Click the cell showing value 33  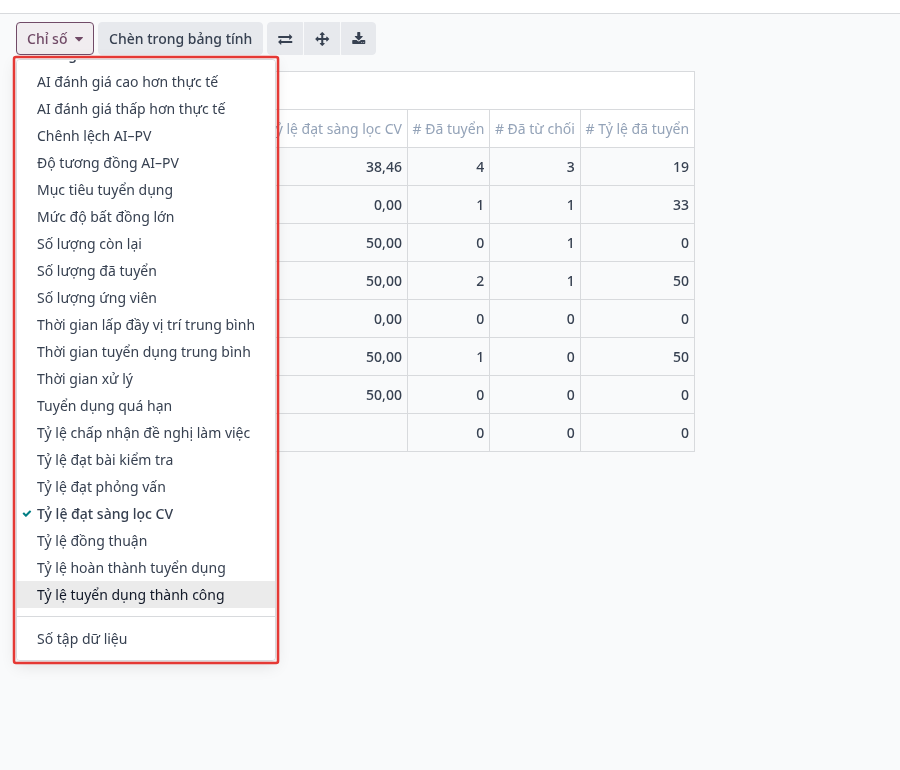637,205
